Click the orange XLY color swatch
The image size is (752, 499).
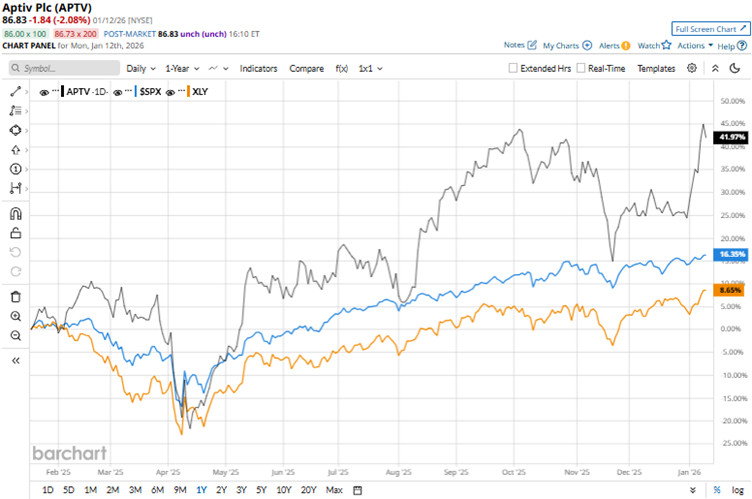coord(188,92)
